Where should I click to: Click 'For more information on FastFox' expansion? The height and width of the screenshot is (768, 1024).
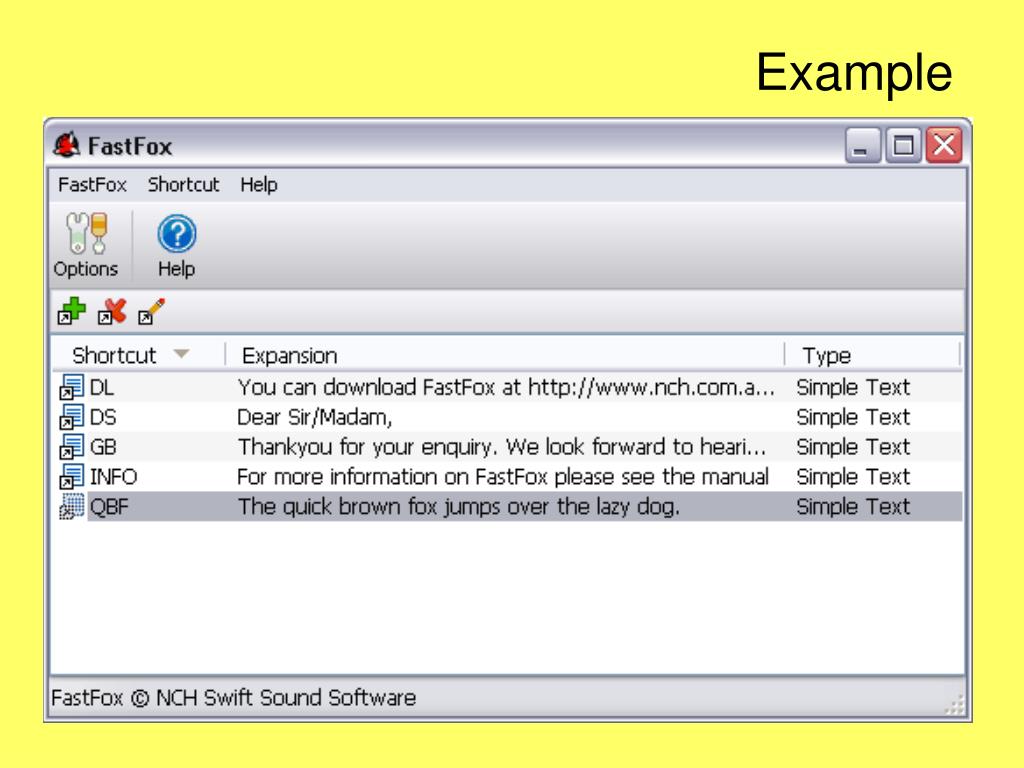(x=503, y=477)
